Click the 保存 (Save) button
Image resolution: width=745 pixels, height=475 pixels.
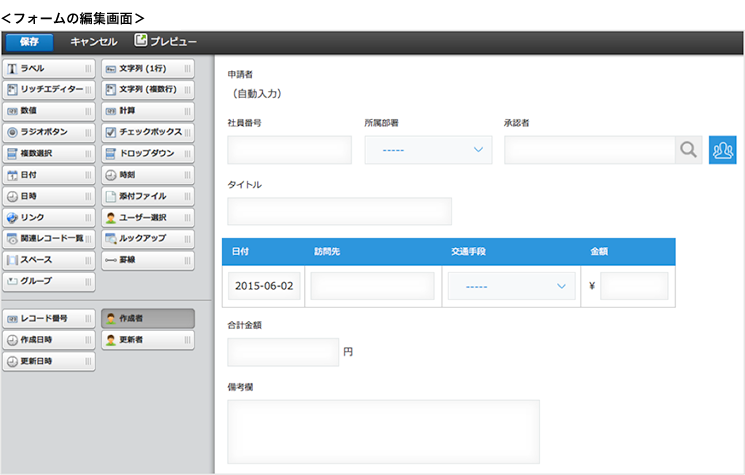[29, 41]
